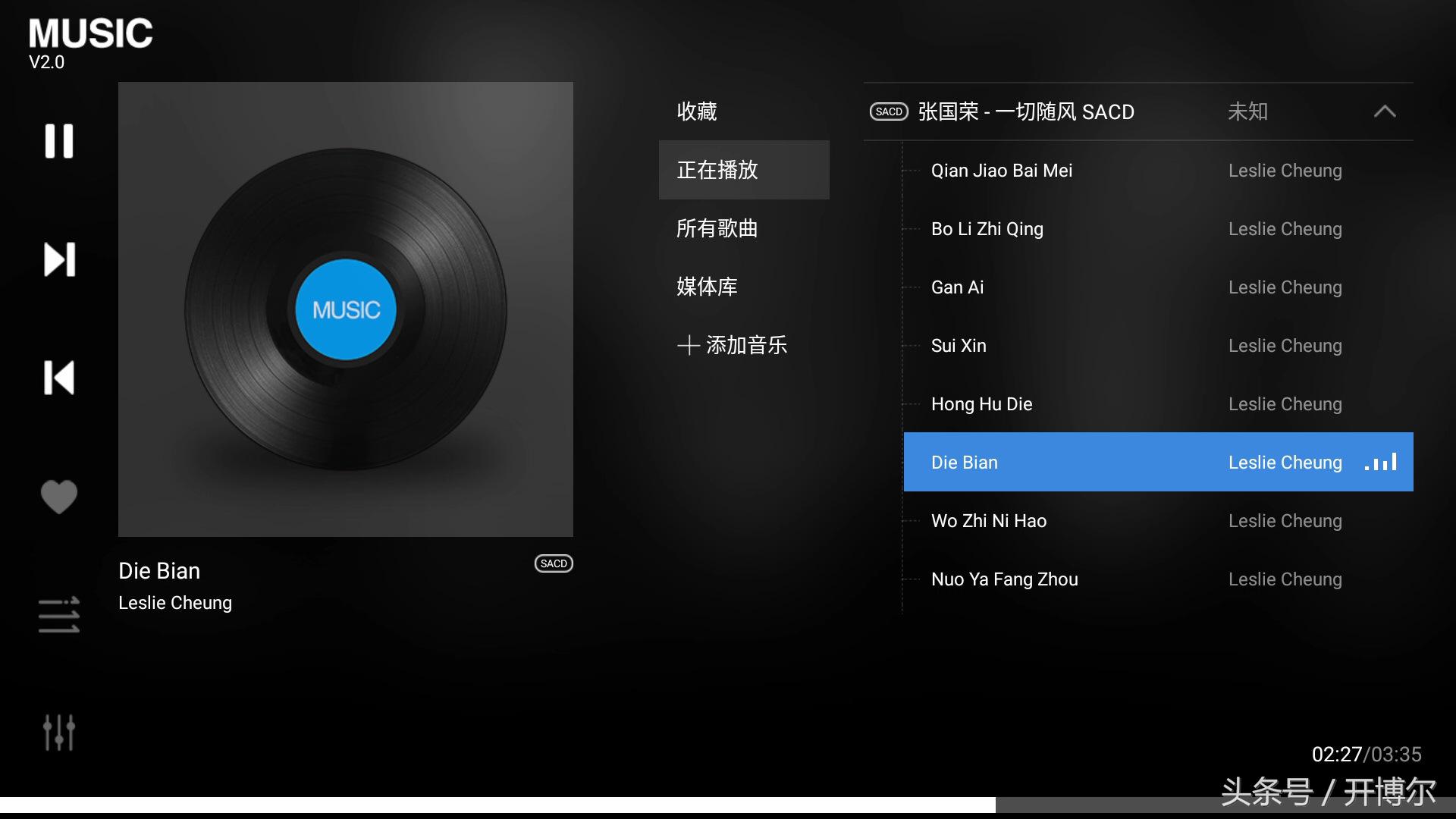Skip to the next track
Viewport: 1456px width, 819px height.
[x=59, y=259]
